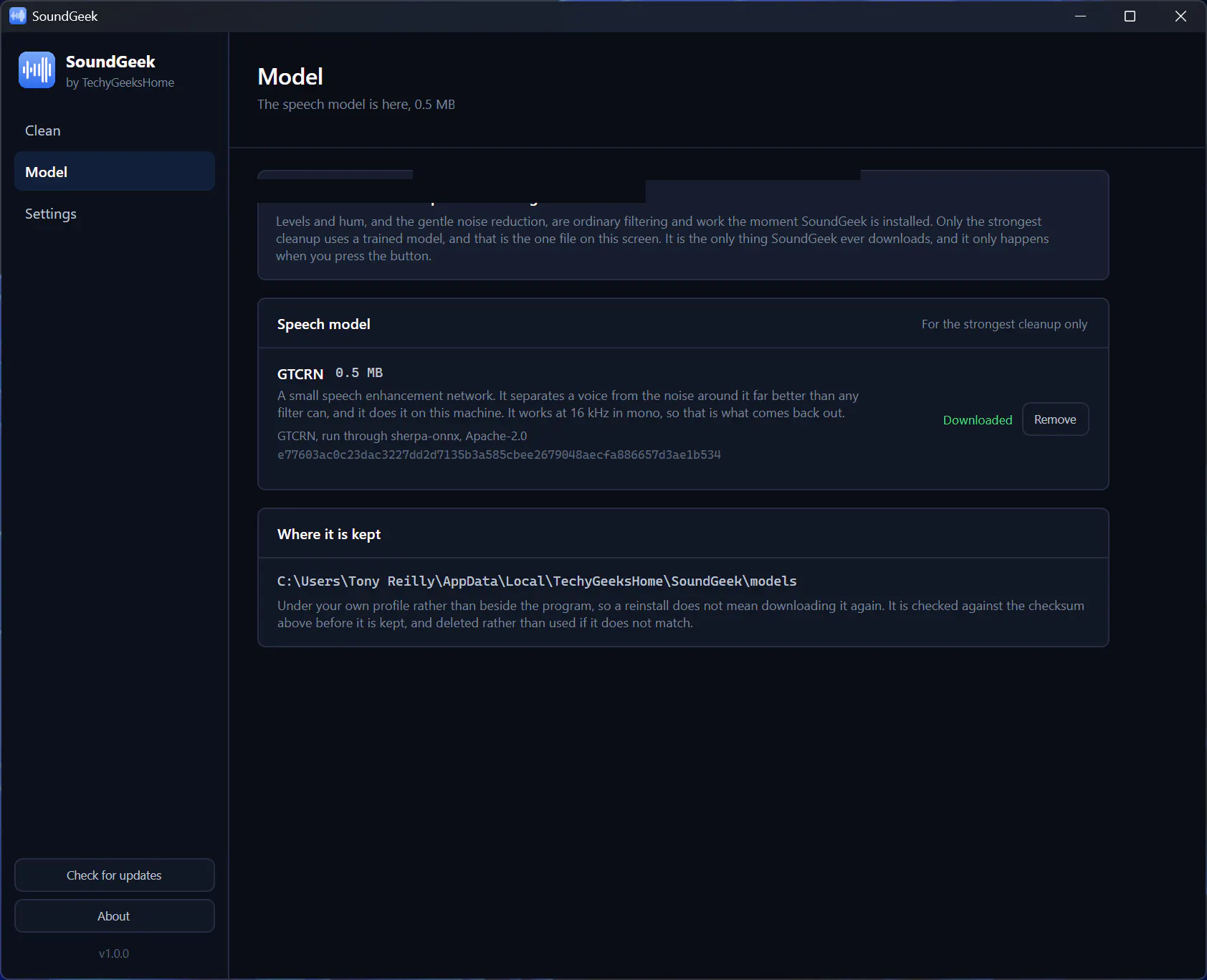1207x980 pixels.
Task: Minimize the SoundGeek window
Action: click(x=1080, y=16)
